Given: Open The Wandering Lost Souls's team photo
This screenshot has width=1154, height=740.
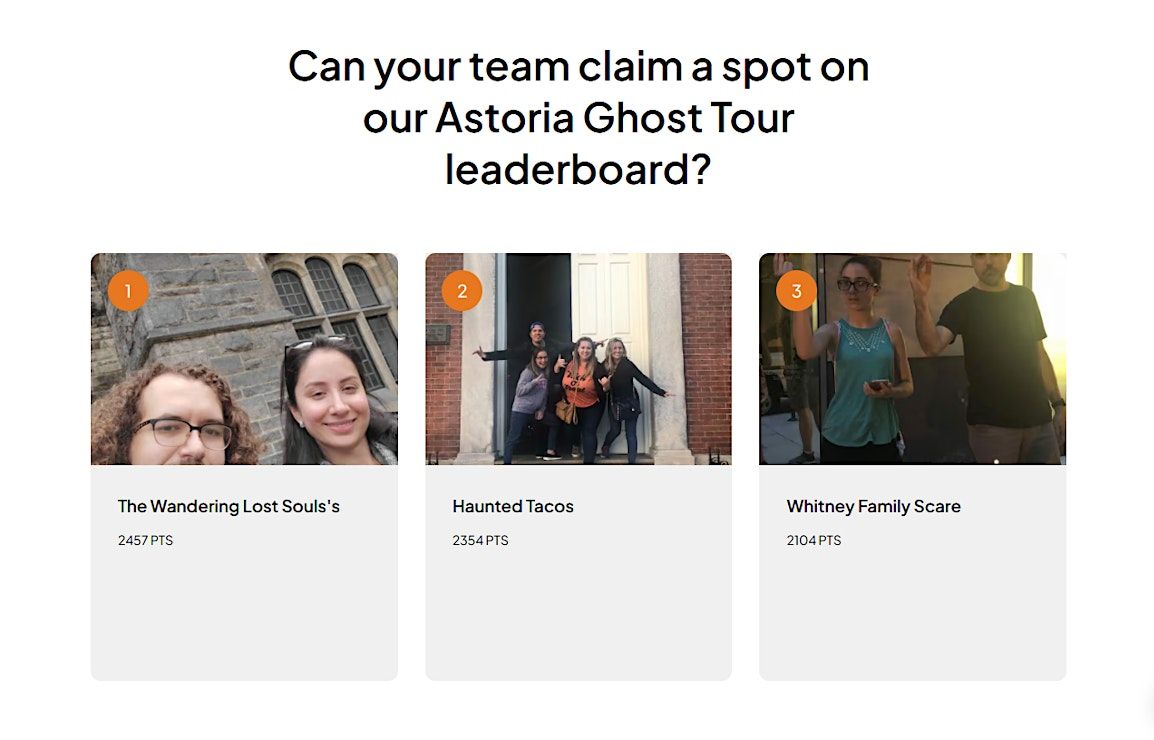Looking at the screenshot, I should point(244,359).
